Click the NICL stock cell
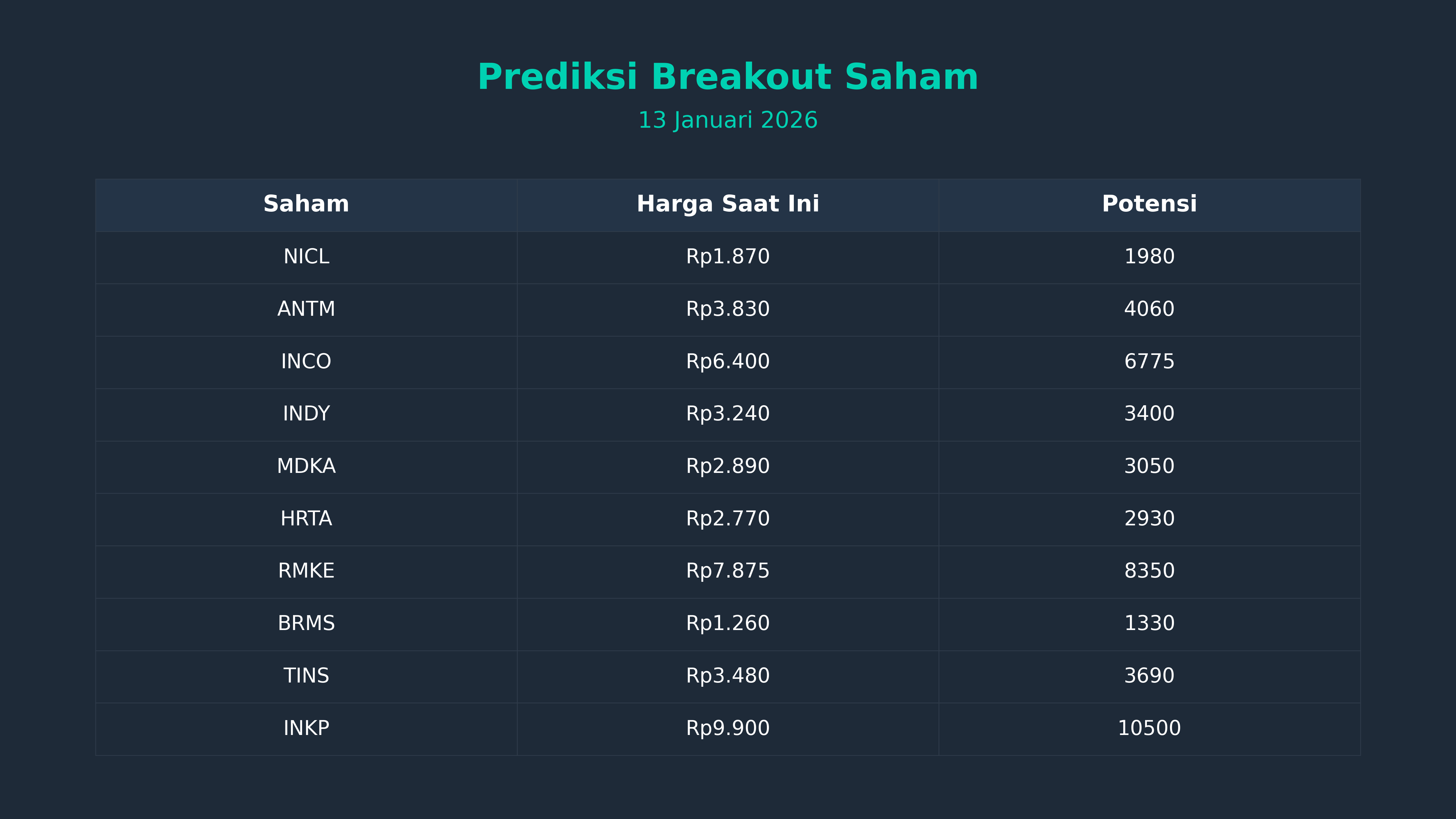The image size is (1456, 819). tap(306, 257)
